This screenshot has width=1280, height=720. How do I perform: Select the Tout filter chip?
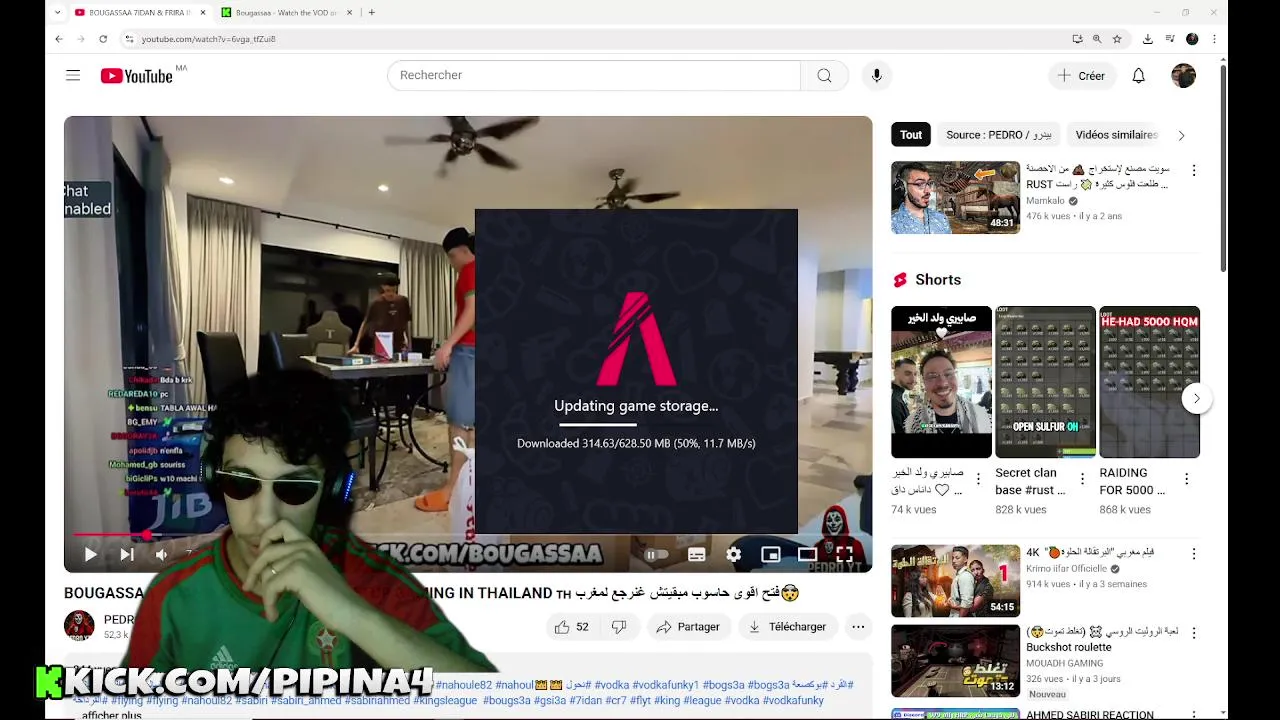[911, 135]
